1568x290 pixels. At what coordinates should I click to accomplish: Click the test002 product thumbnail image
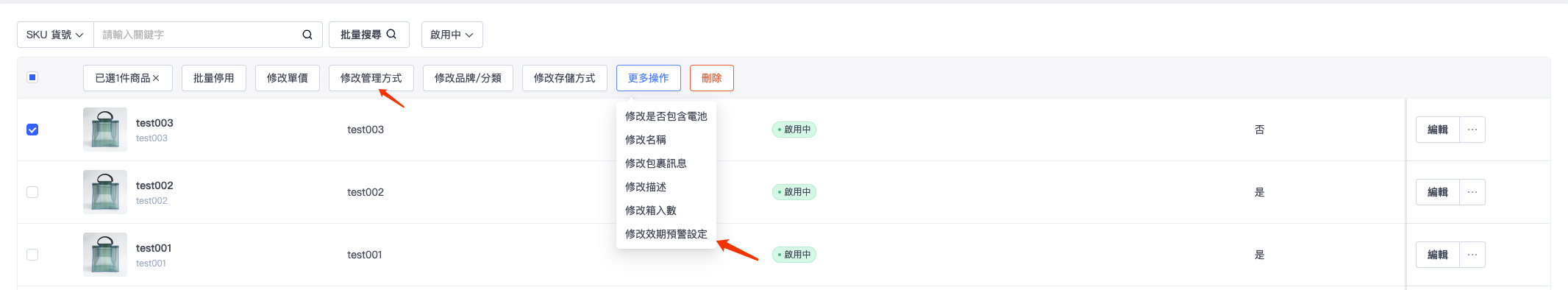pos(105,192)
